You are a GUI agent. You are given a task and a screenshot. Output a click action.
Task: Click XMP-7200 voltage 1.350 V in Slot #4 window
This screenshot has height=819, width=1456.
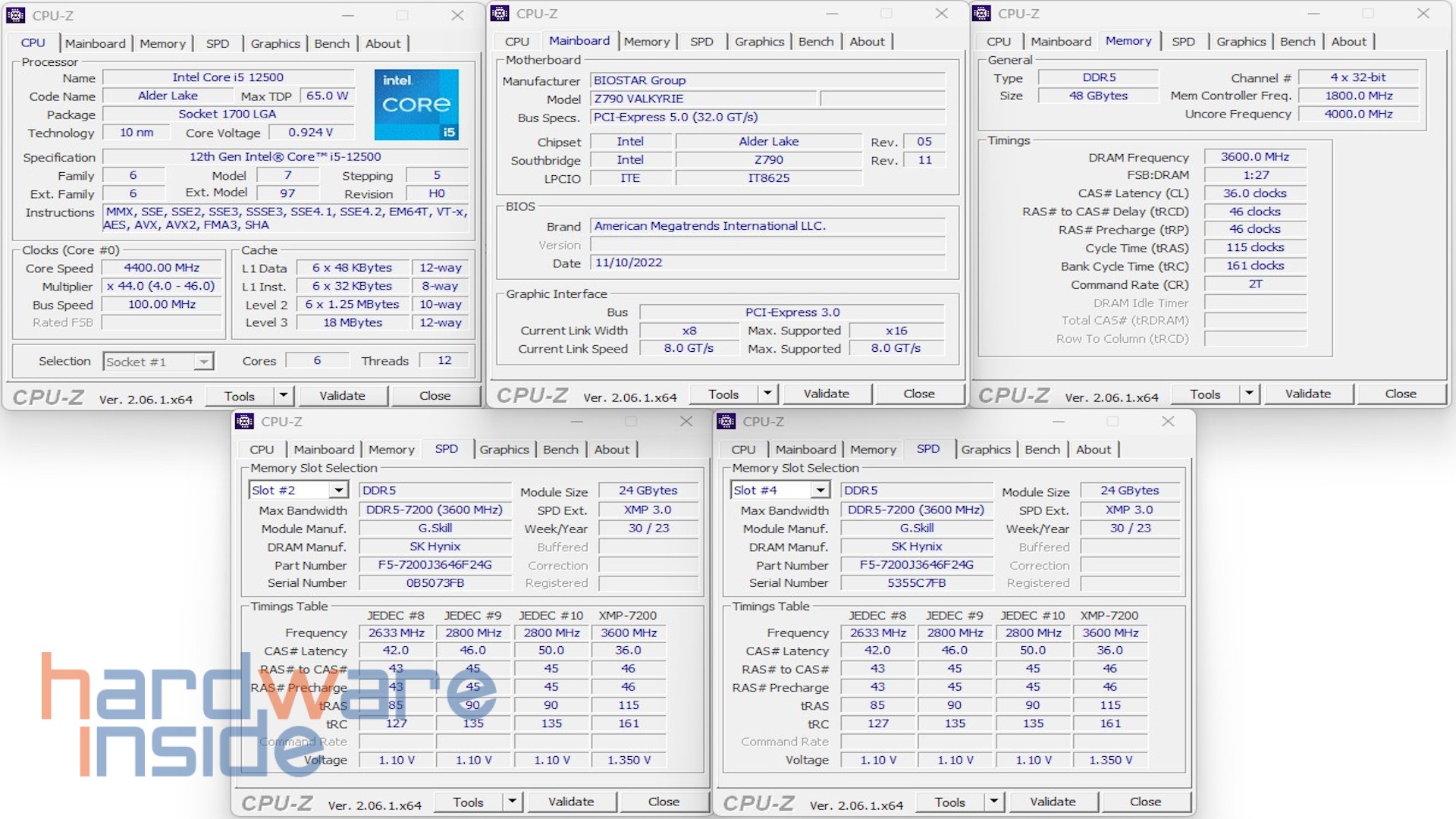[1110, 760]
